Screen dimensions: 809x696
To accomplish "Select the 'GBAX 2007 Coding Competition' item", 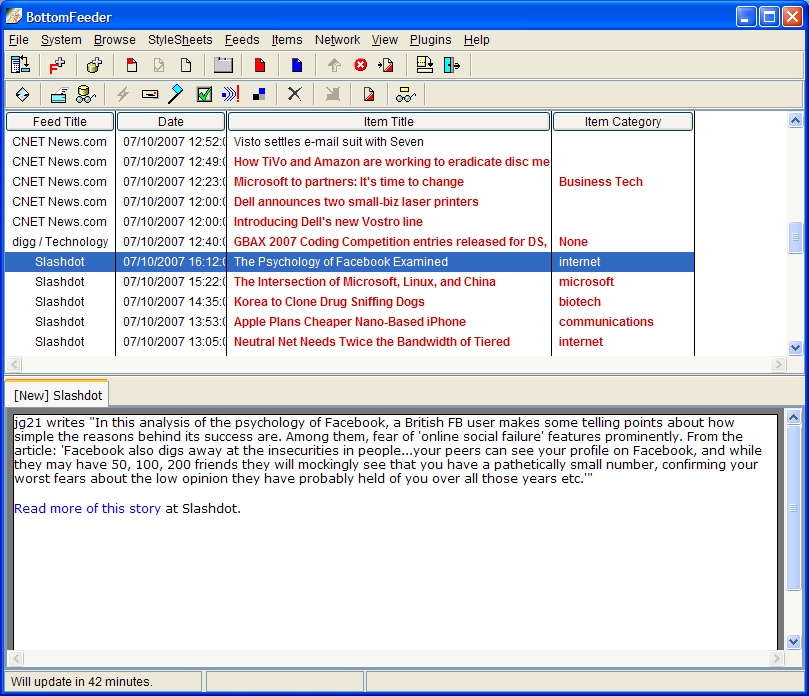I will pos(390,242).
